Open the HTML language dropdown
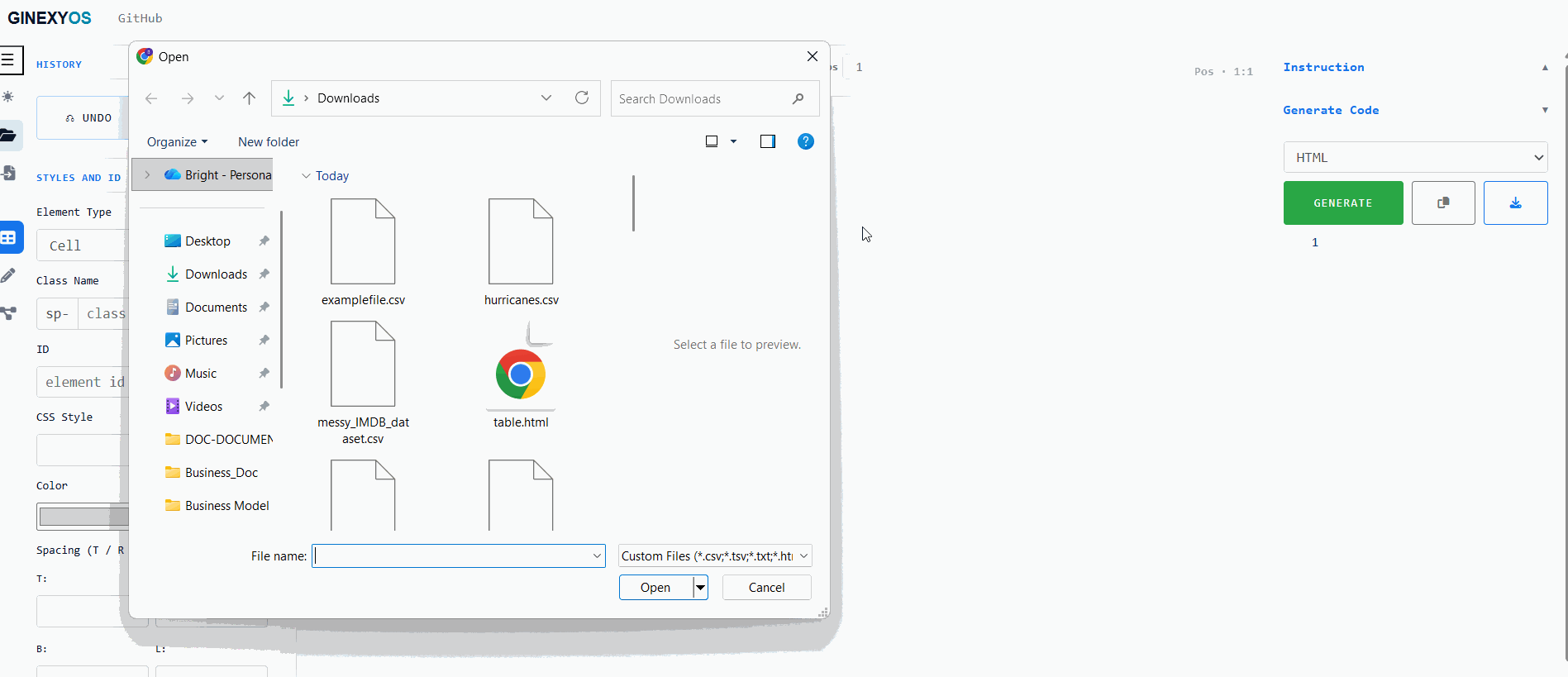This screenshot has height=677, width=1568. [1415, 157]
